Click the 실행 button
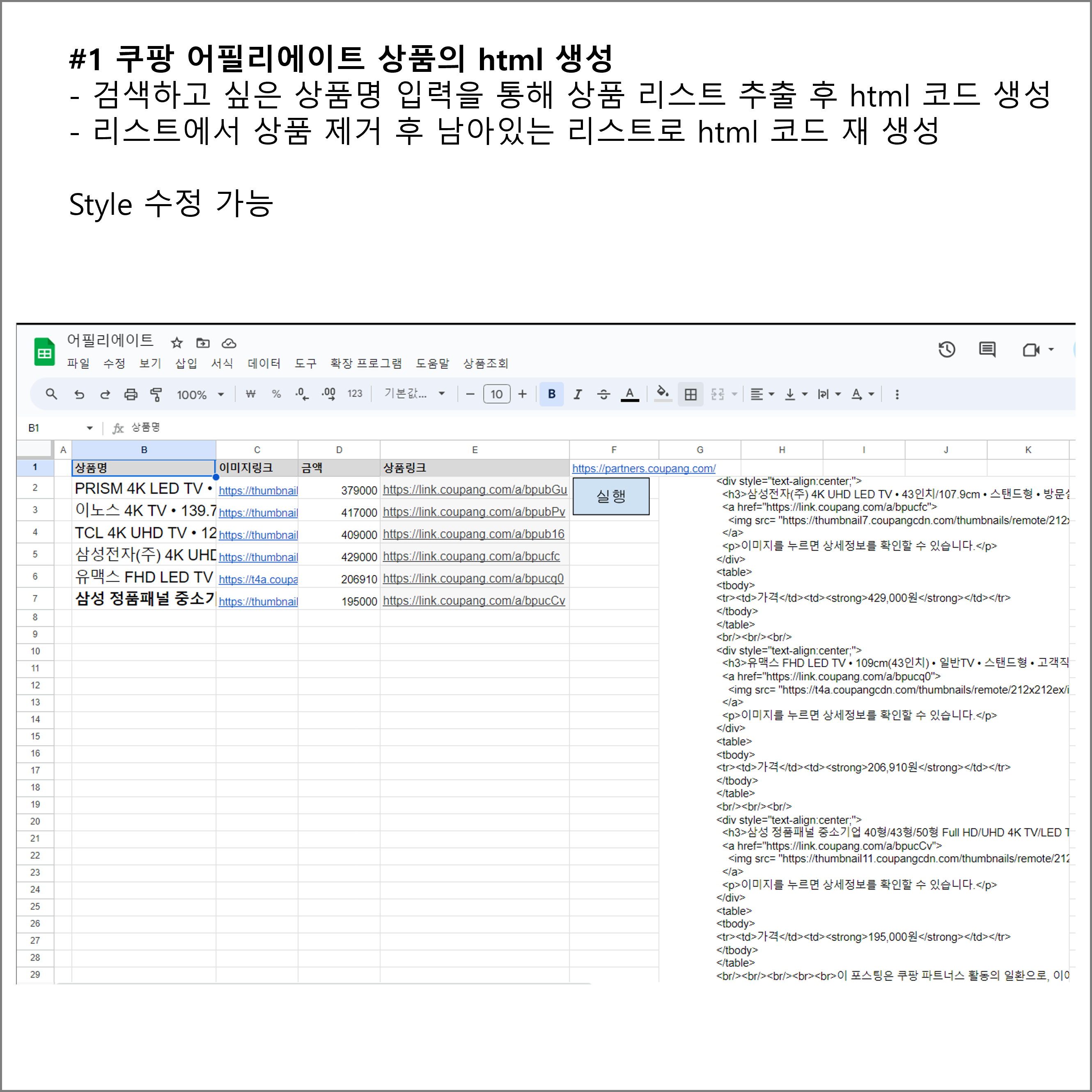 [x=611, y=496]
